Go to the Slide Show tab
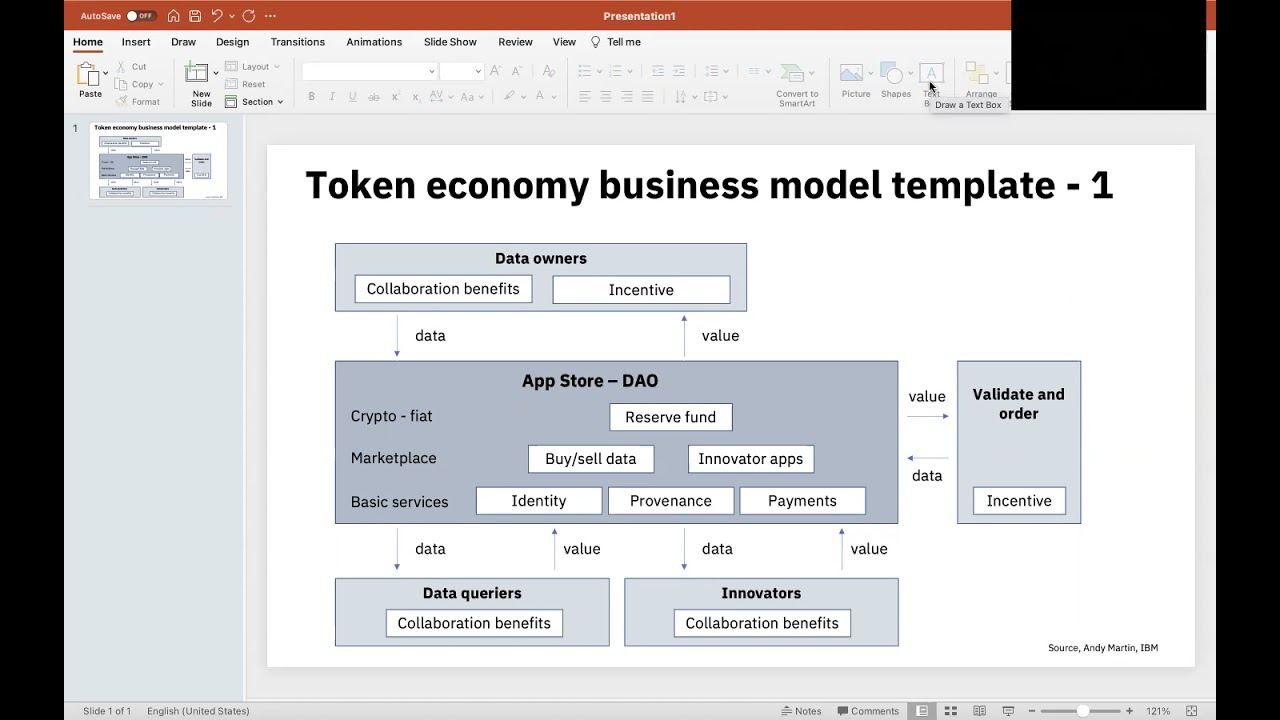1280x720 pixels. (x=450, y=42)
